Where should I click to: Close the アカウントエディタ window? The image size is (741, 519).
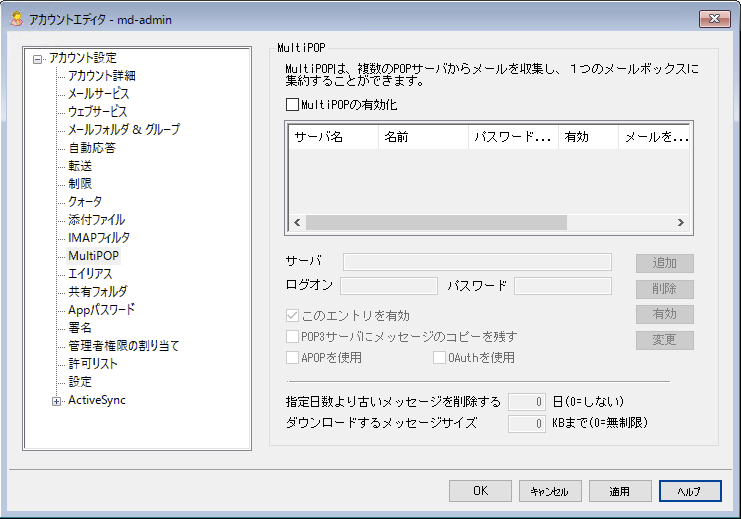[x=711, y=18]
